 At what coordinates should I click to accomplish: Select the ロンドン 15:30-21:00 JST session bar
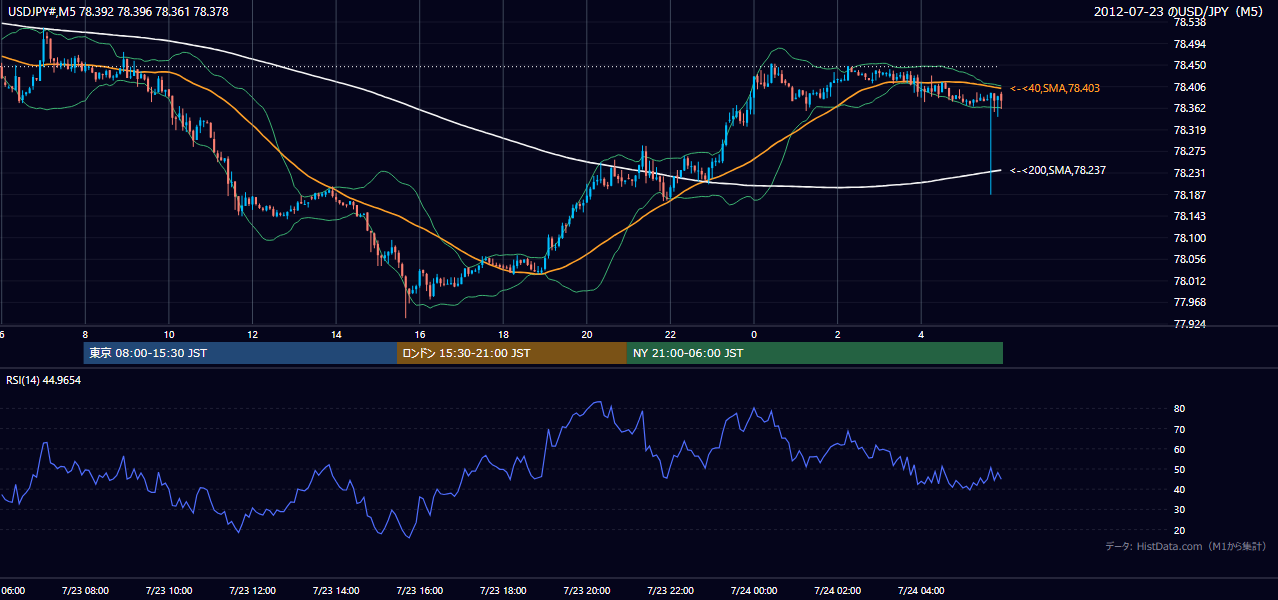pos(512,353)
